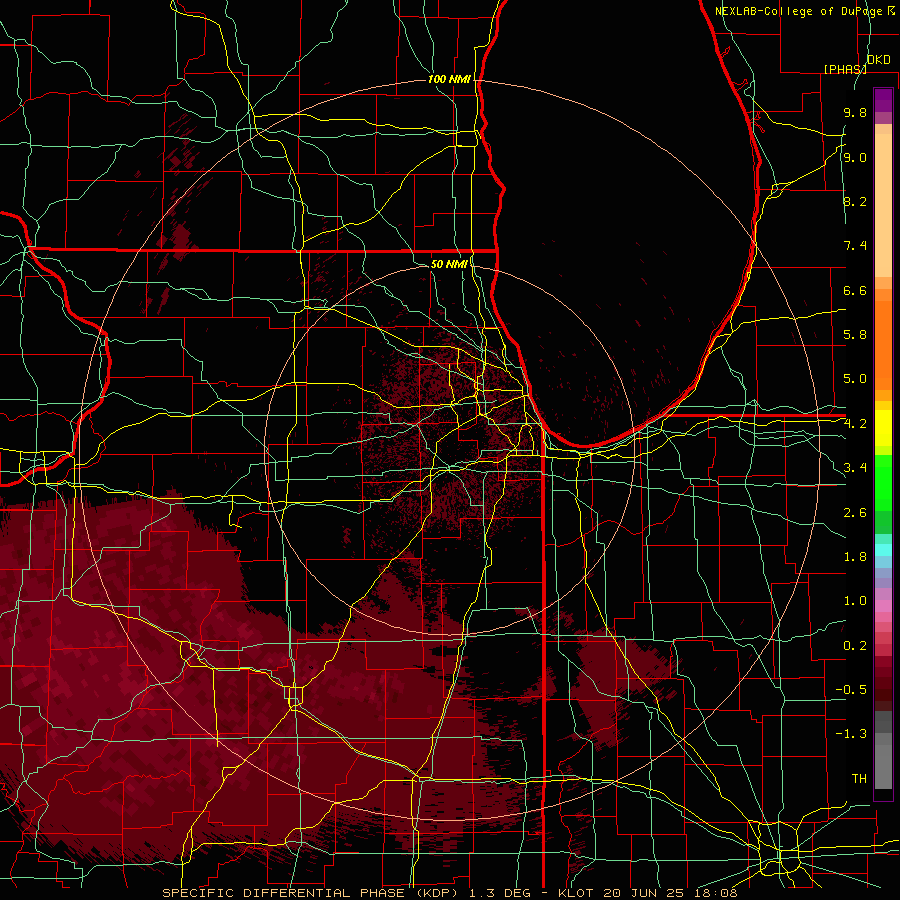Click the 7.4 scale value
The height and width of the screenshot is (900, 900).
pos(855,246)
